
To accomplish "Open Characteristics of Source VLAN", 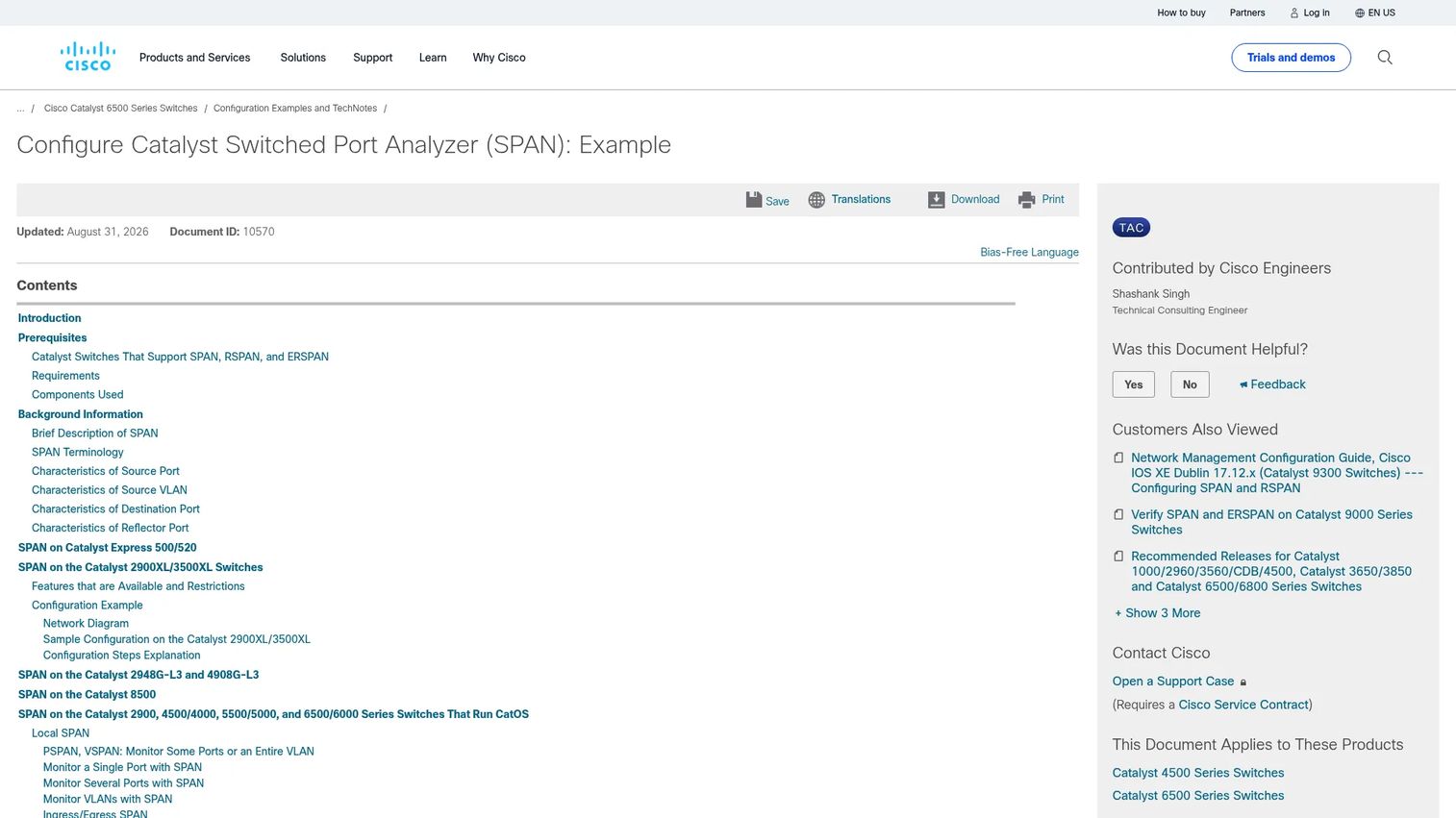I will tap(109, 490).
